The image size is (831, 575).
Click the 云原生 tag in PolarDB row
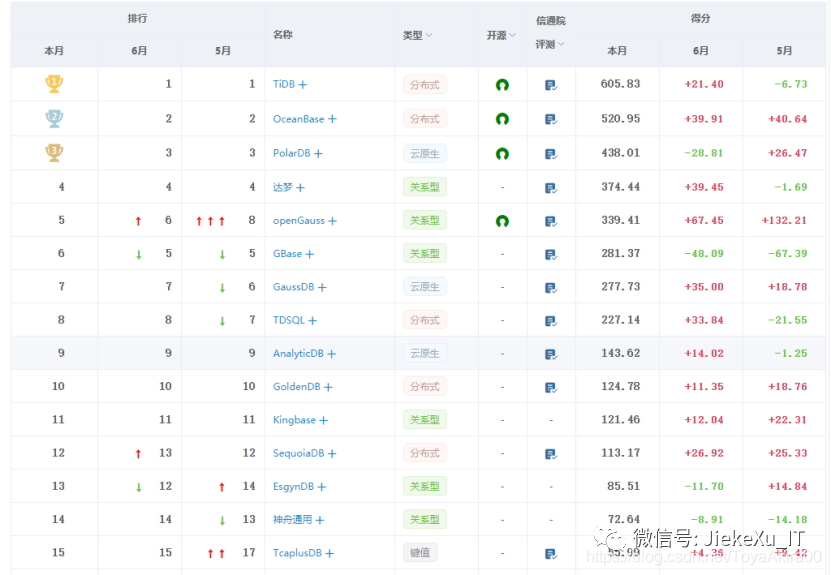425,154
